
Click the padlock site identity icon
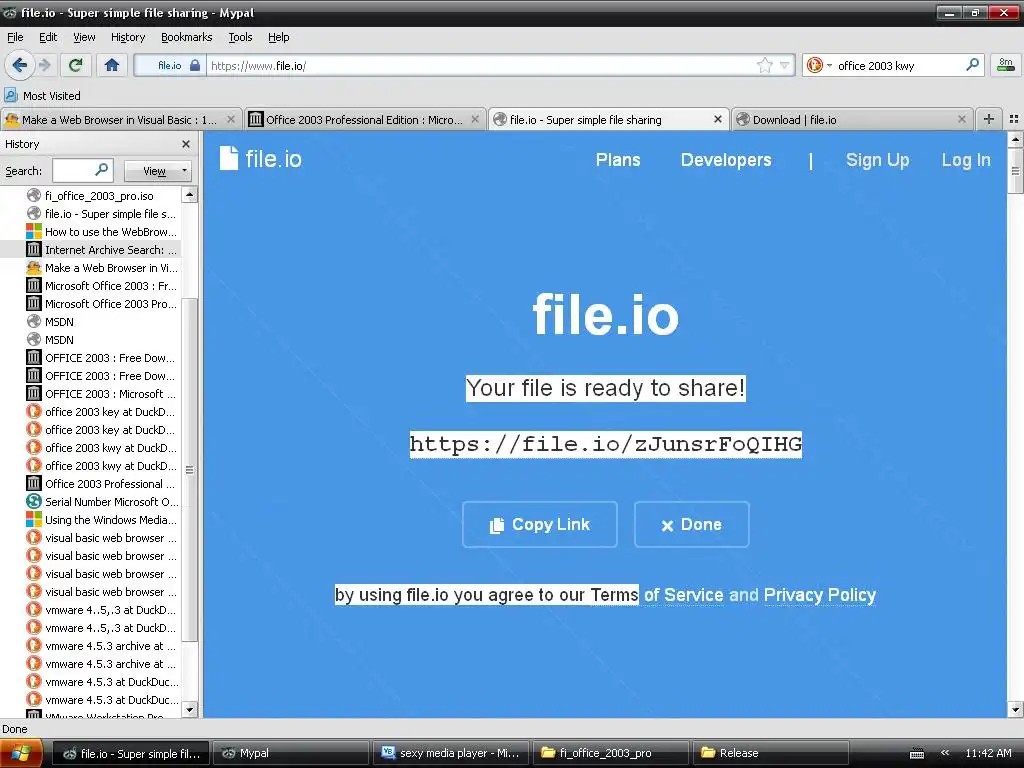coord(195,65)
